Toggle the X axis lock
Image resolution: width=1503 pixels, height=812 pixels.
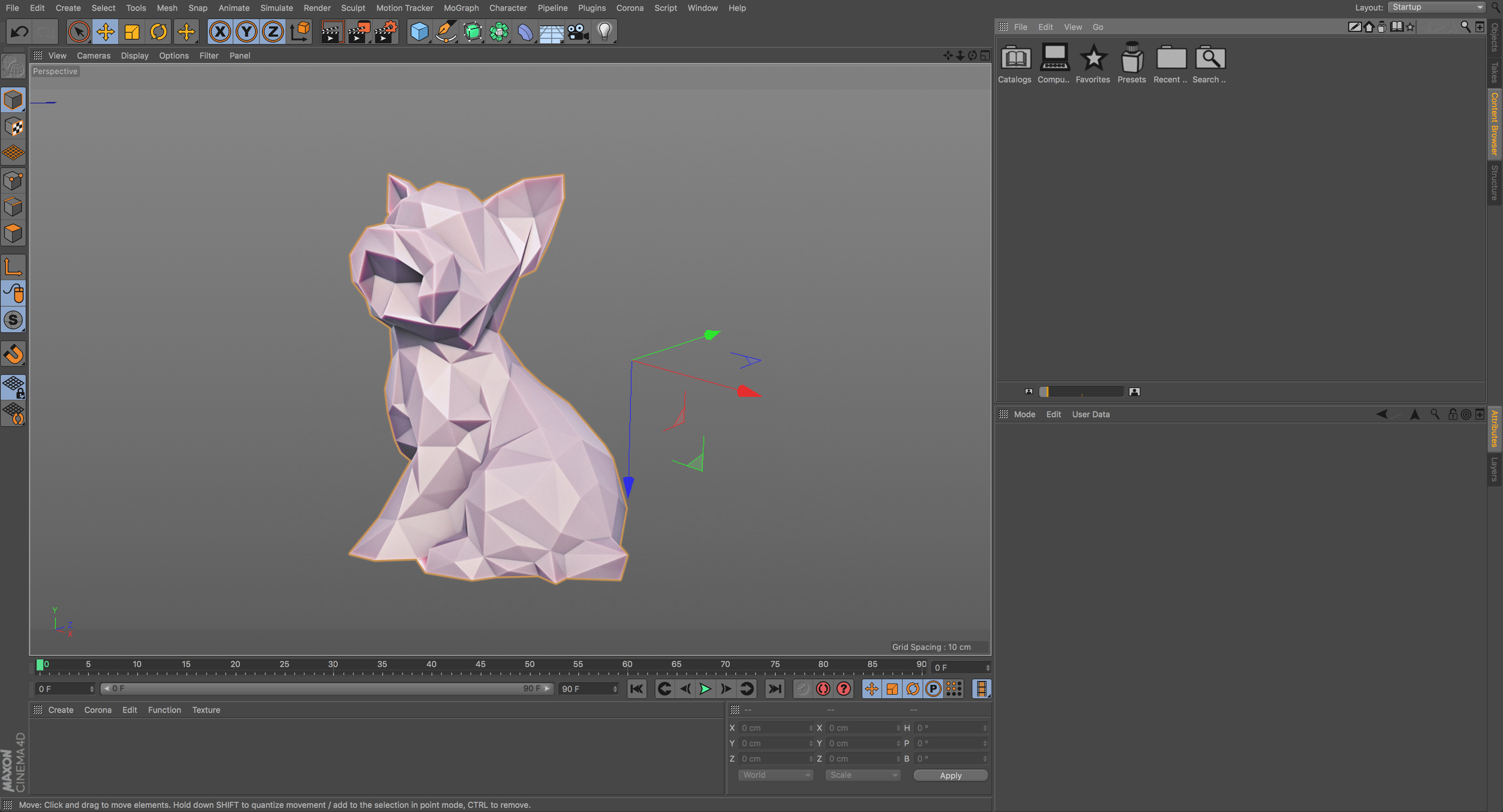[220, 32]
